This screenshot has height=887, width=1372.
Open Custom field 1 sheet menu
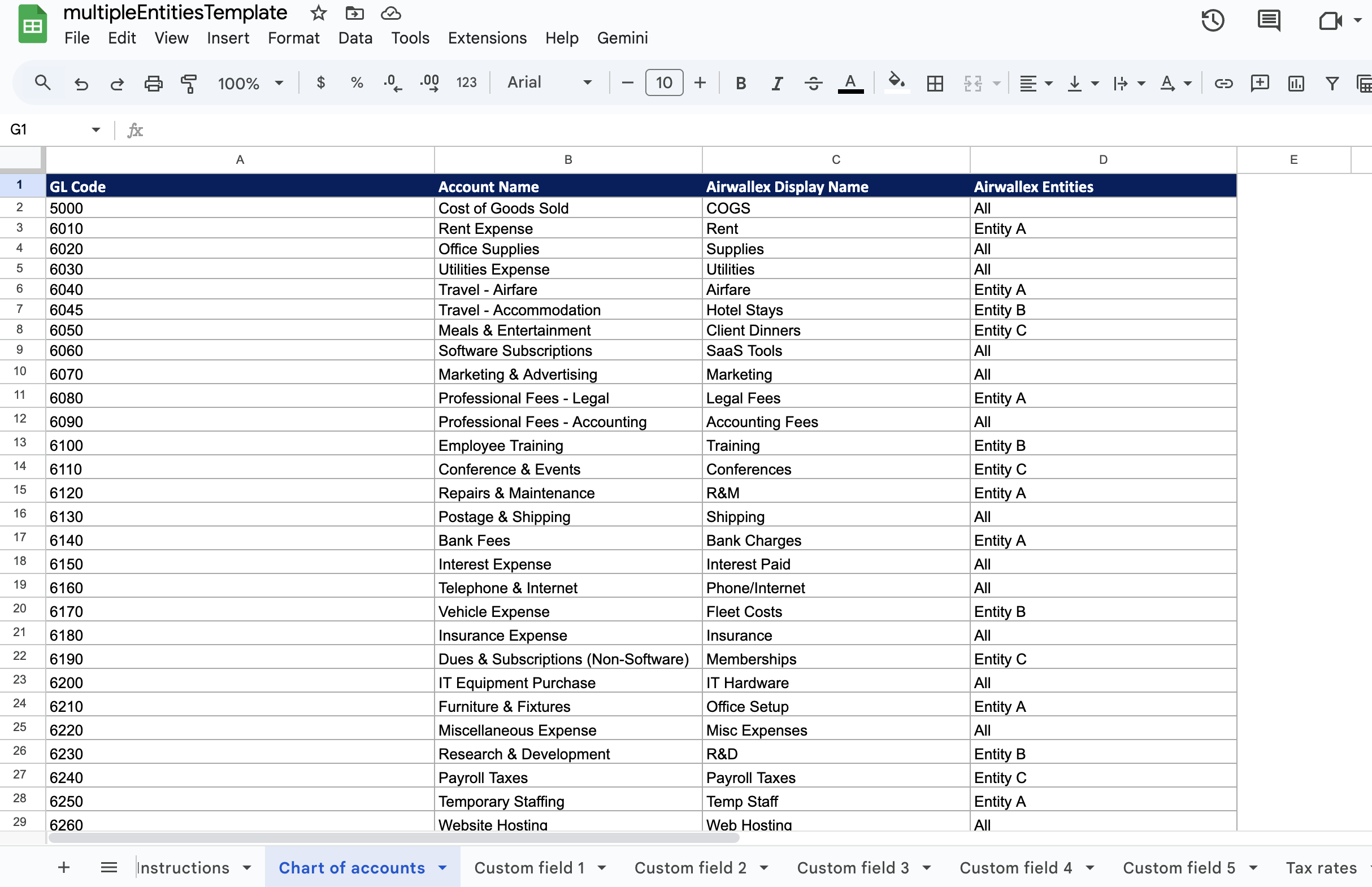point(602,867)
